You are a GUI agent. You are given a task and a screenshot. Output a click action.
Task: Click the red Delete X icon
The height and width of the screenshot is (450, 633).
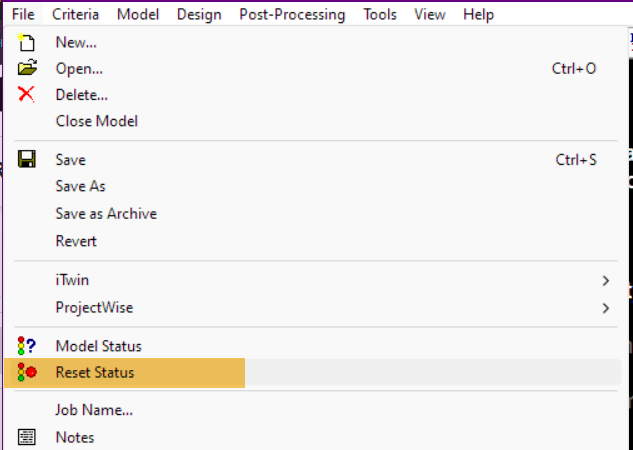point(27,95)
